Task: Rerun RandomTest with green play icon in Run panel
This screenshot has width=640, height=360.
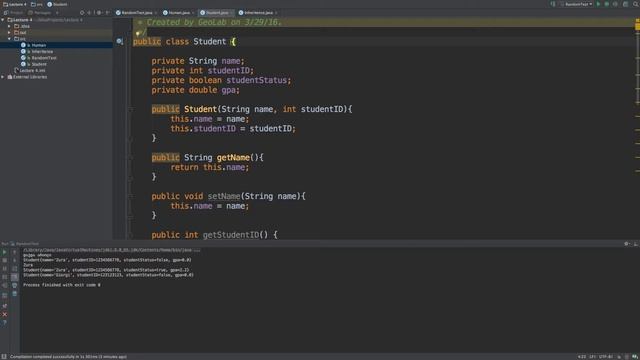Action: pyautogui.click(x=4, y=252)
